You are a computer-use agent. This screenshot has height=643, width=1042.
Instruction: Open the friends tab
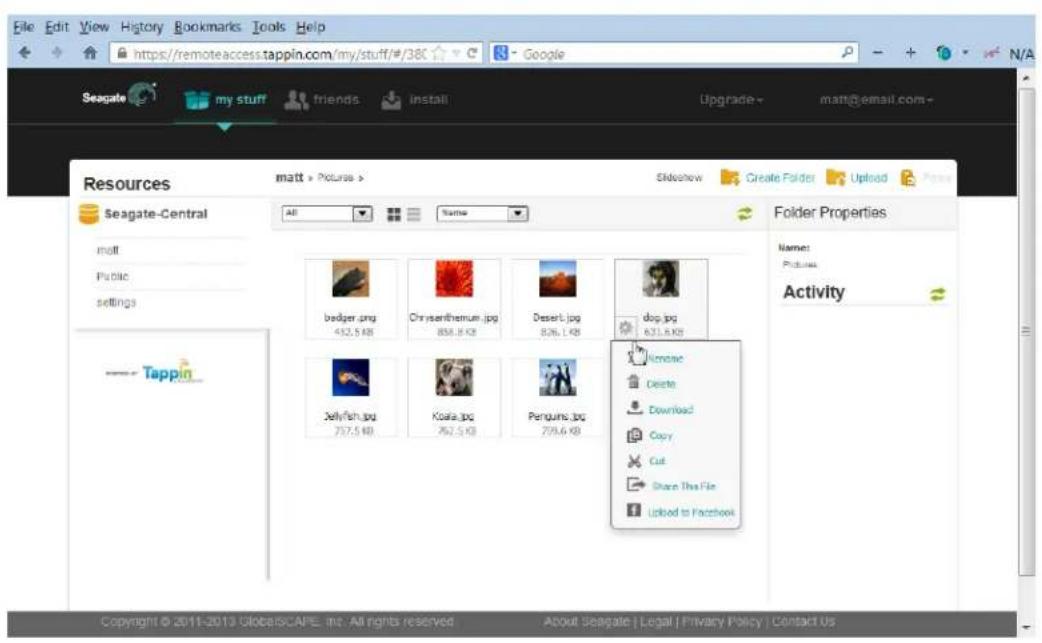(322, 100)
